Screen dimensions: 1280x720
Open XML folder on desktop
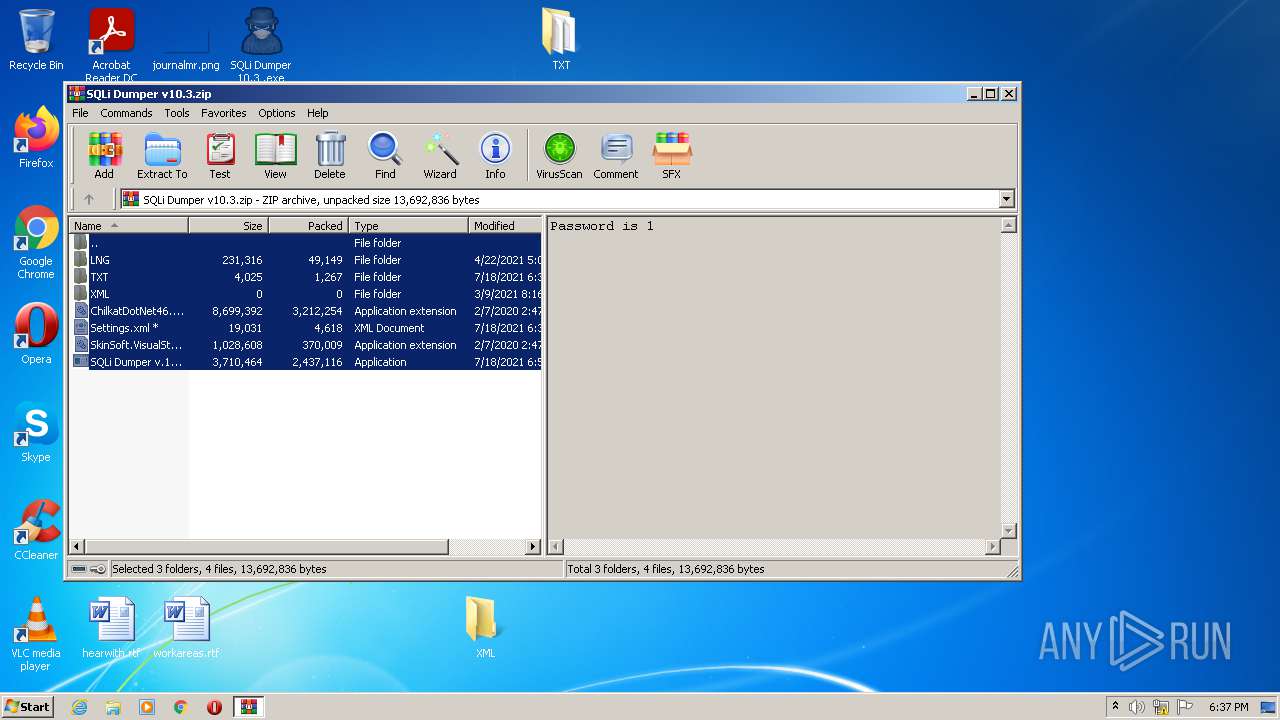485,628
